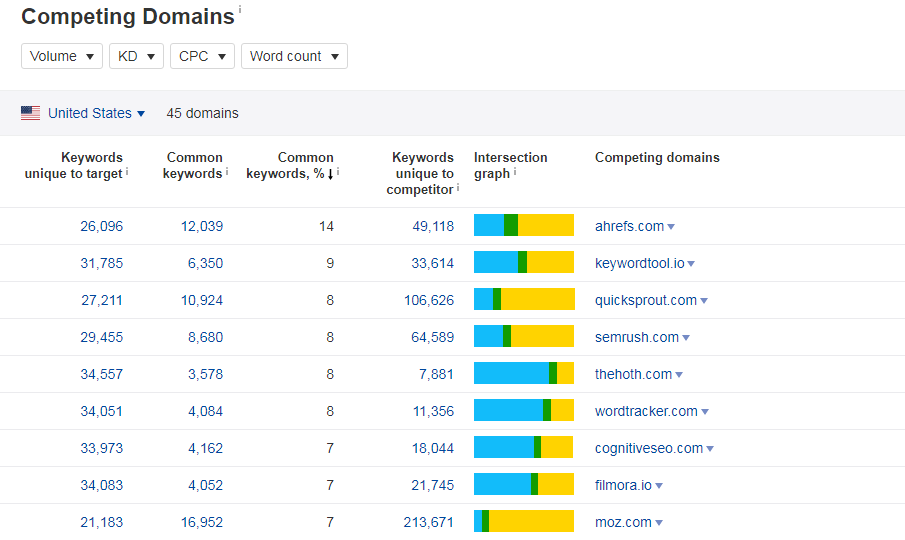This screenshot has height=540, width=905.
Task: Open 10,924 common keywords value
Action: click(x=202, y=300)
